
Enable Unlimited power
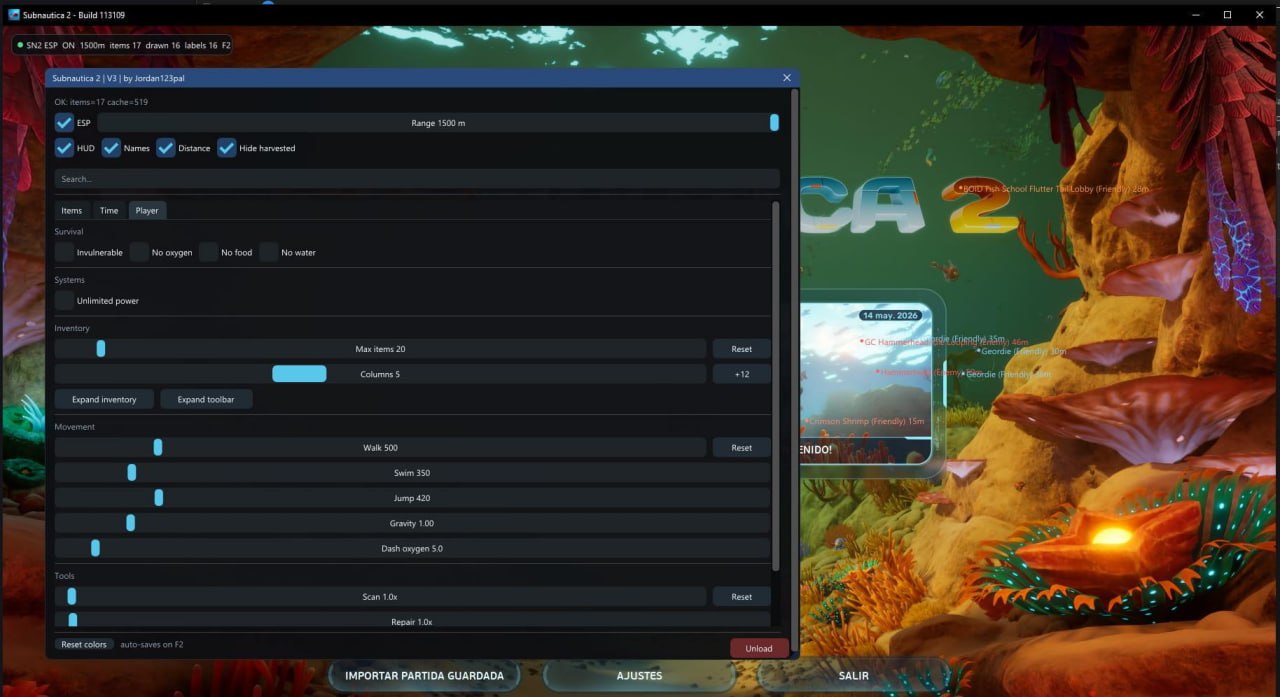pos(64,300)
